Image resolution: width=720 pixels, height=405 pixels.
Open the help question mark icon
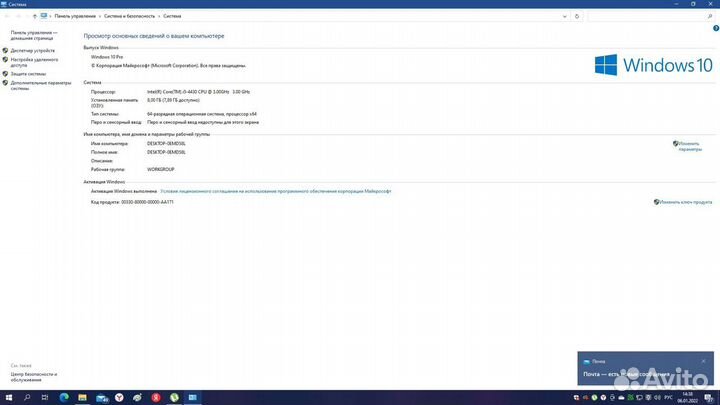click(716, 28)
